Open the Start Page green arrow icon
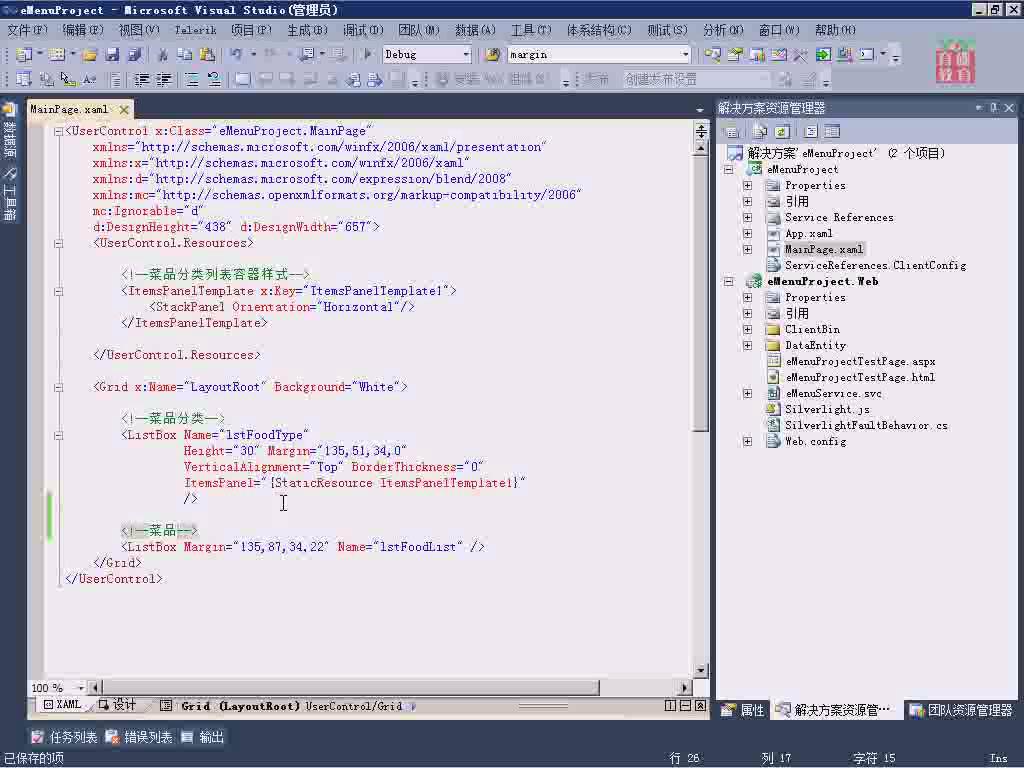 point(823,55)
